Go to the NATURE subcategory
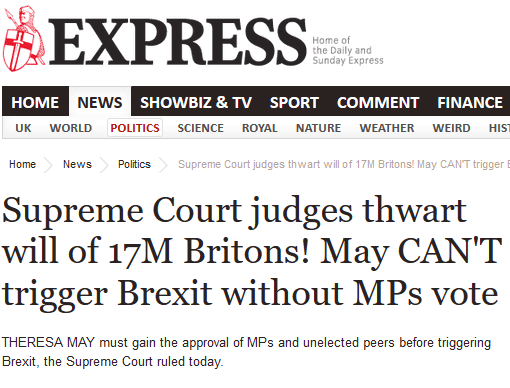Screen dimensions: 510x388 [318, 128]
